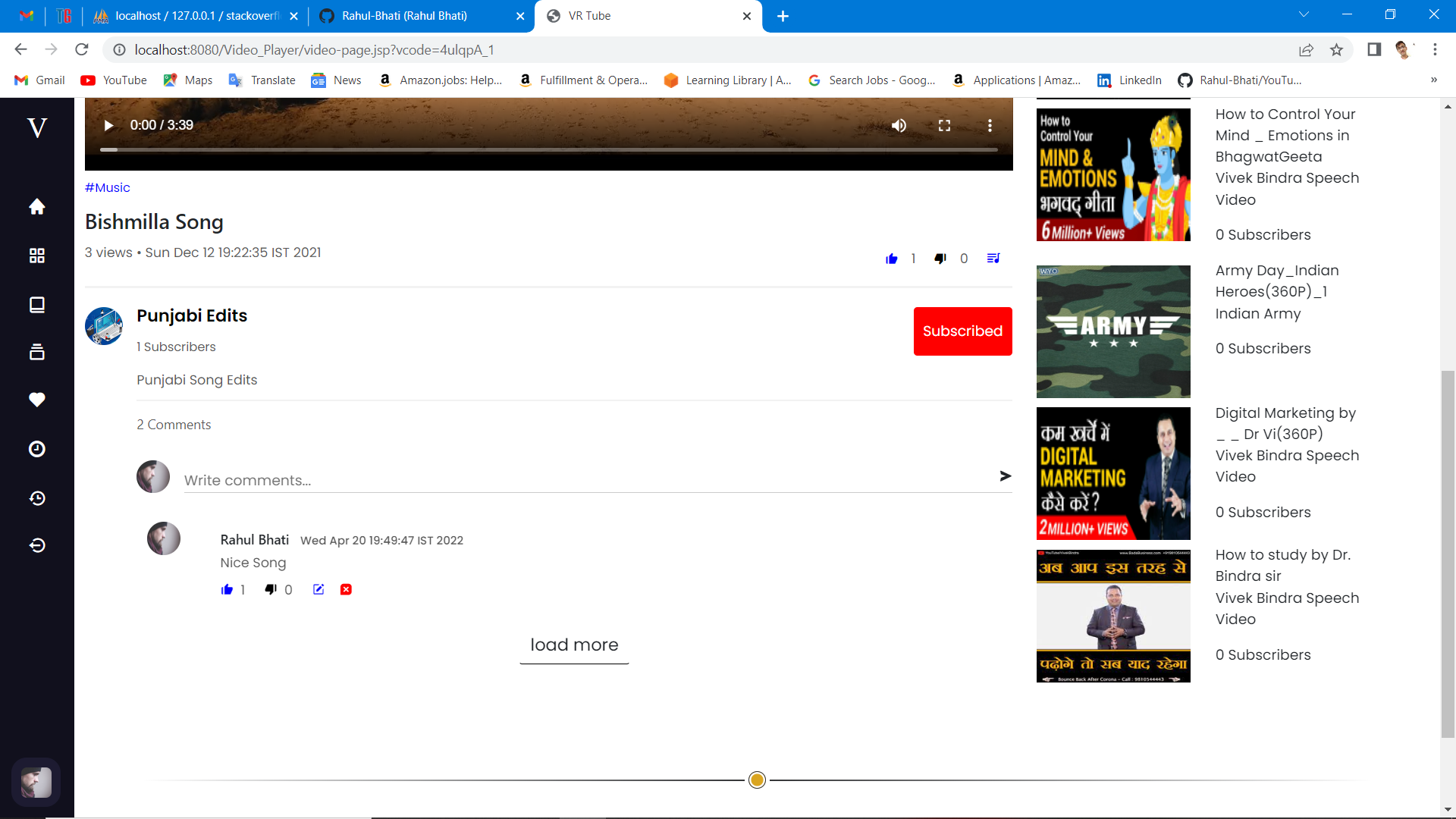Click the video progress bar
Viewport: 1456px width, 819px height.
click(548, 149)
